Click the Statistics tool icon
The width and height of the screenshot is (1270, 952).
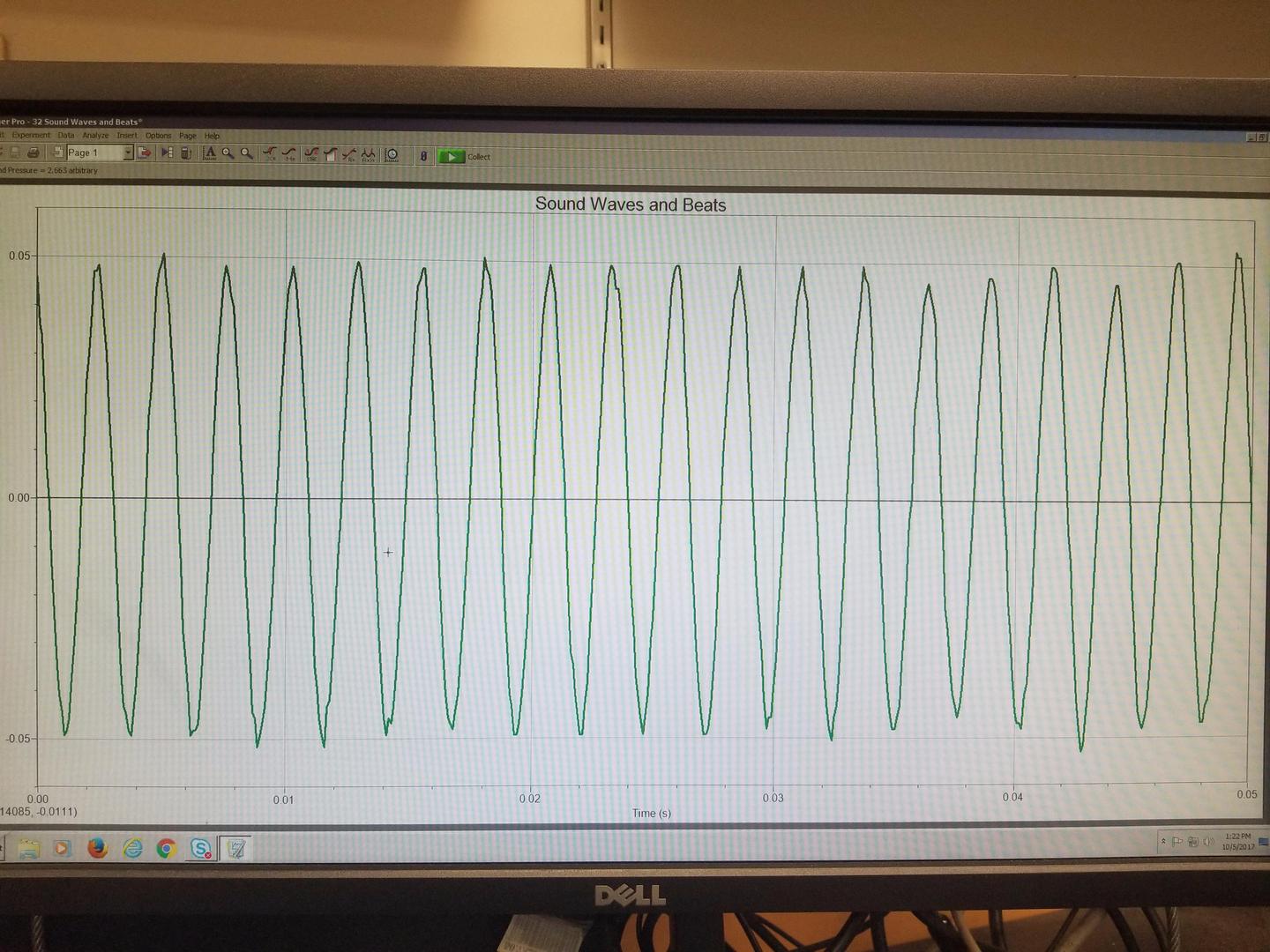pos(311,154)
